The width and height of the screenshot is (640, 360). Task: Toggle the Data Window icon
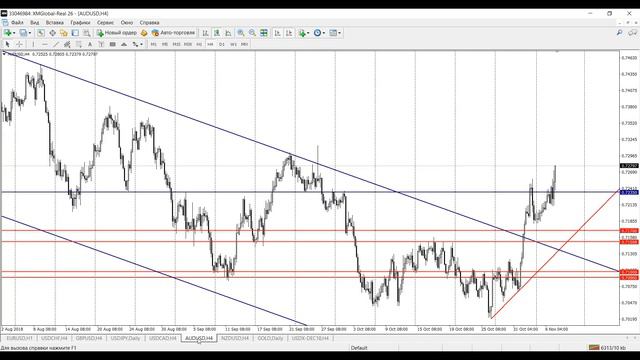point(52,33)
